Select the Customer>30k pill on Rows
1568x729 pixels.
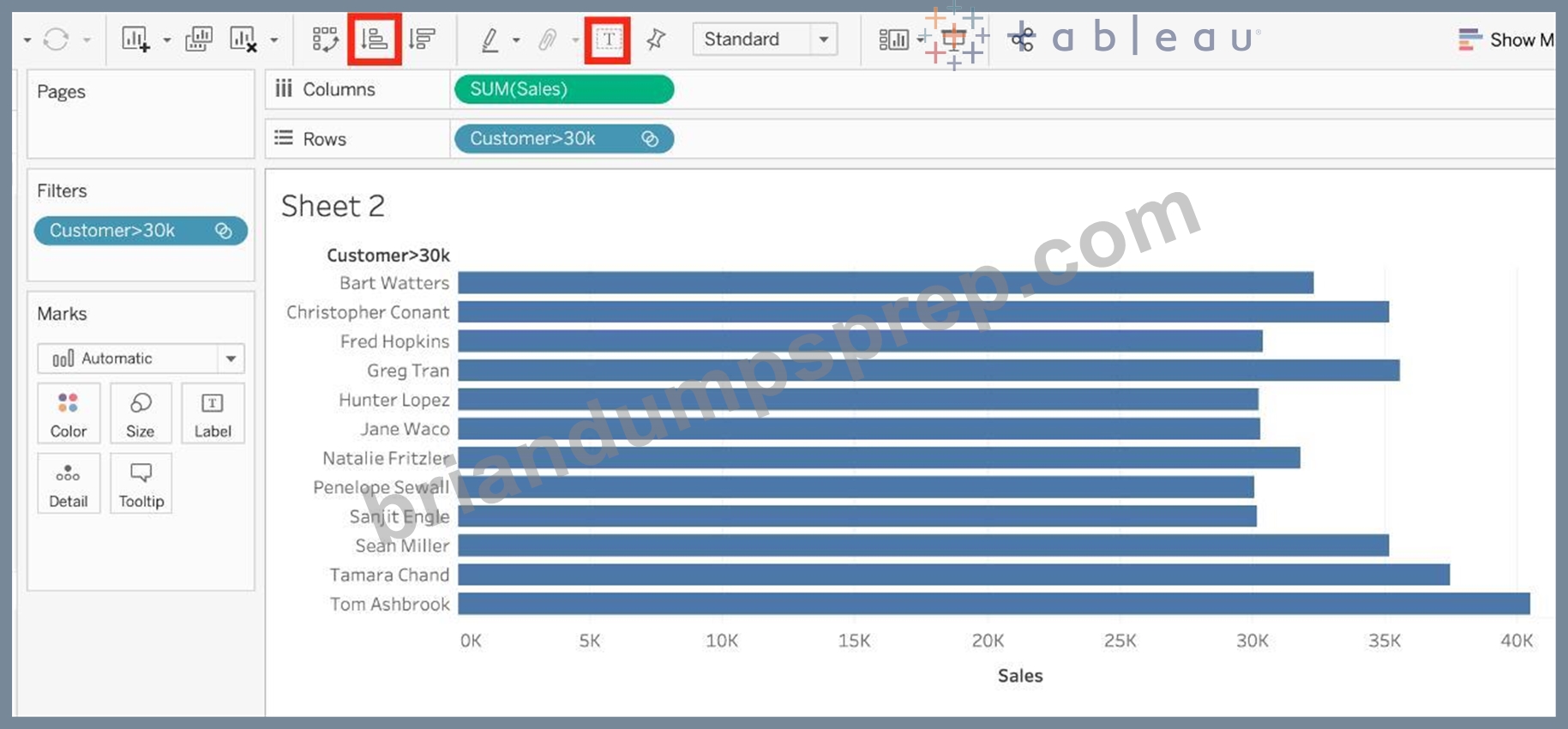coord(564,139)
